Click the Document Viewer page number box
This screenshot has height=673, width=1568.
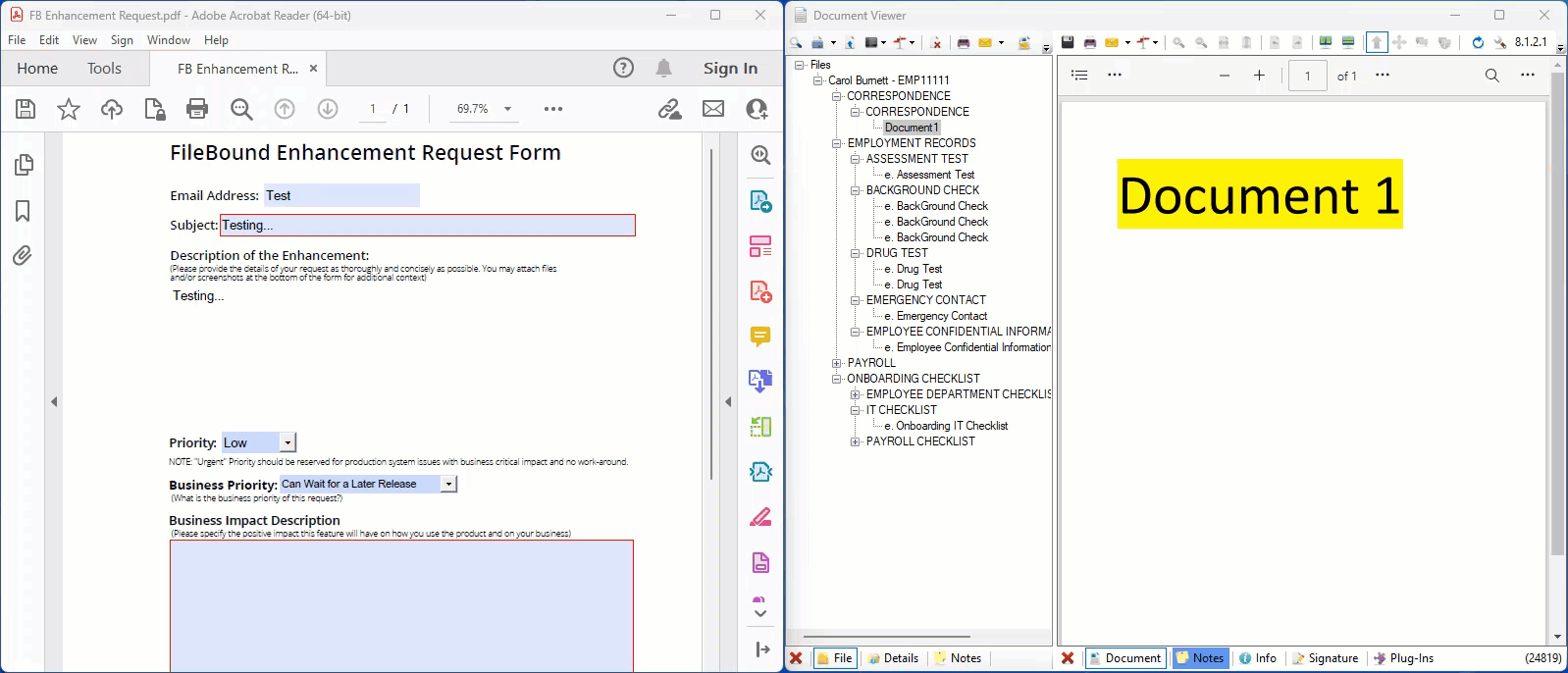tap(1307, 76)
